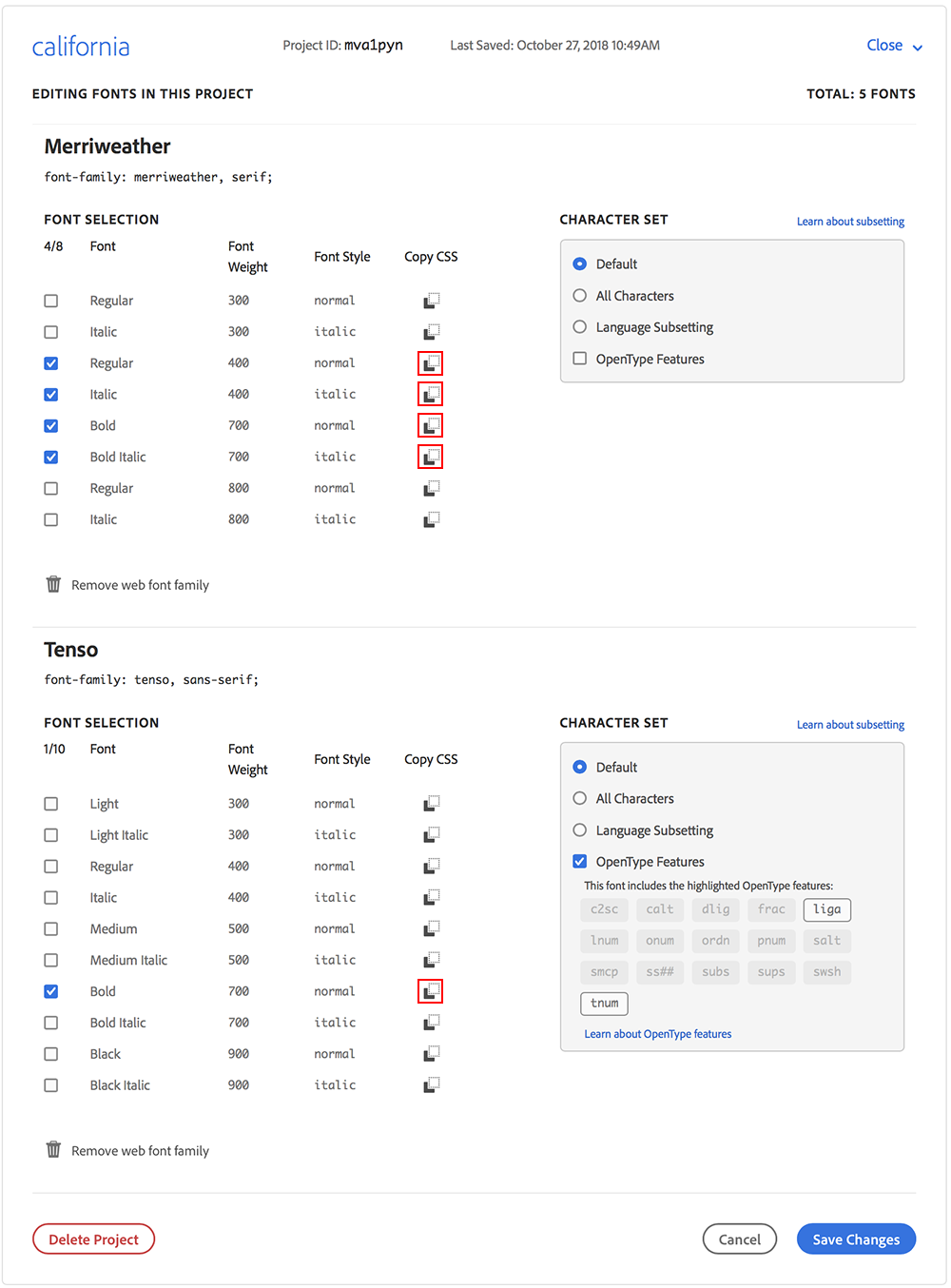The width and height of the screenshot is (951, 1288).
Task: Enable OpenType Features for Merriweather
Action: tap(580, 359)
